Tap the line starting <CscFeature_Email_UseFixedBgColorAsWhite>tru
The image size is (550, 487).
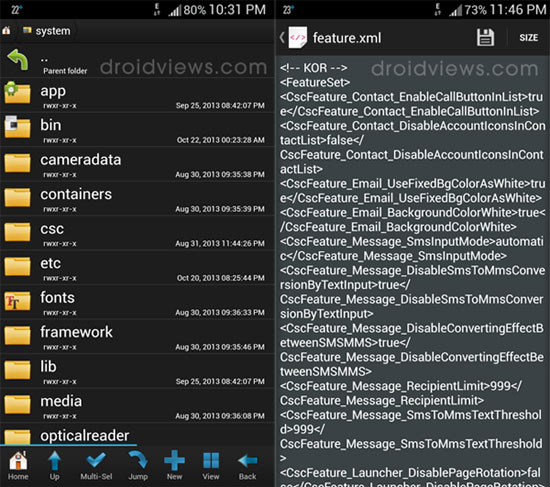click(412, 184)
